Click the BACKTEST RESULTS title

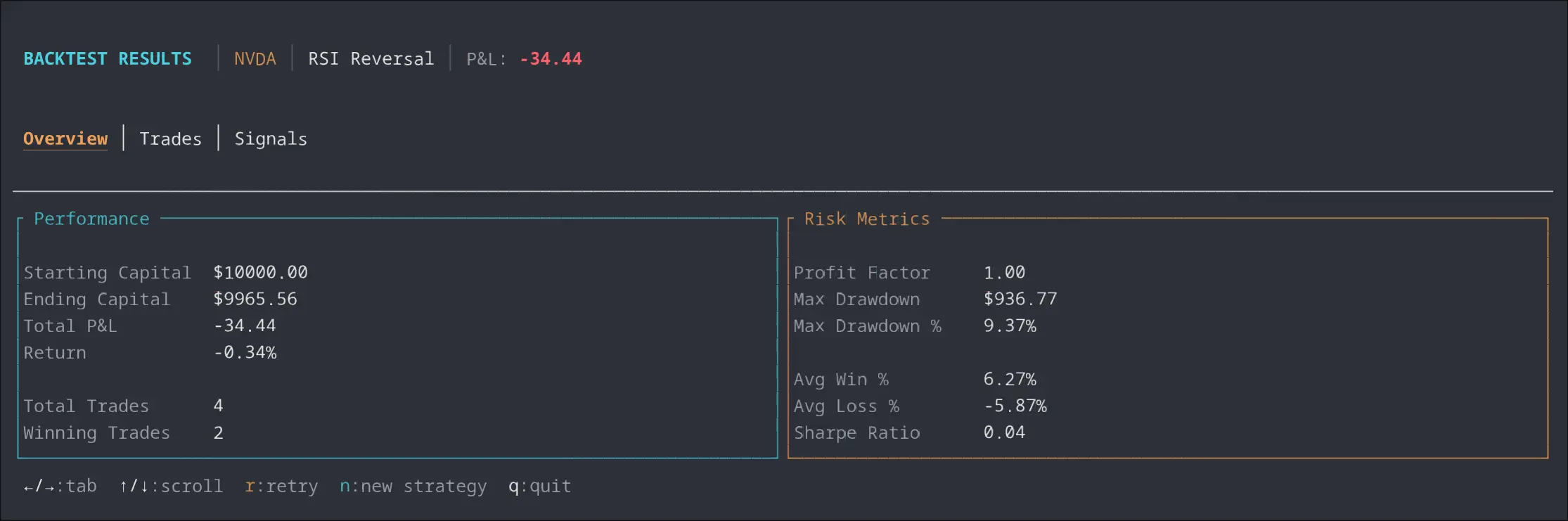point(107,58)
